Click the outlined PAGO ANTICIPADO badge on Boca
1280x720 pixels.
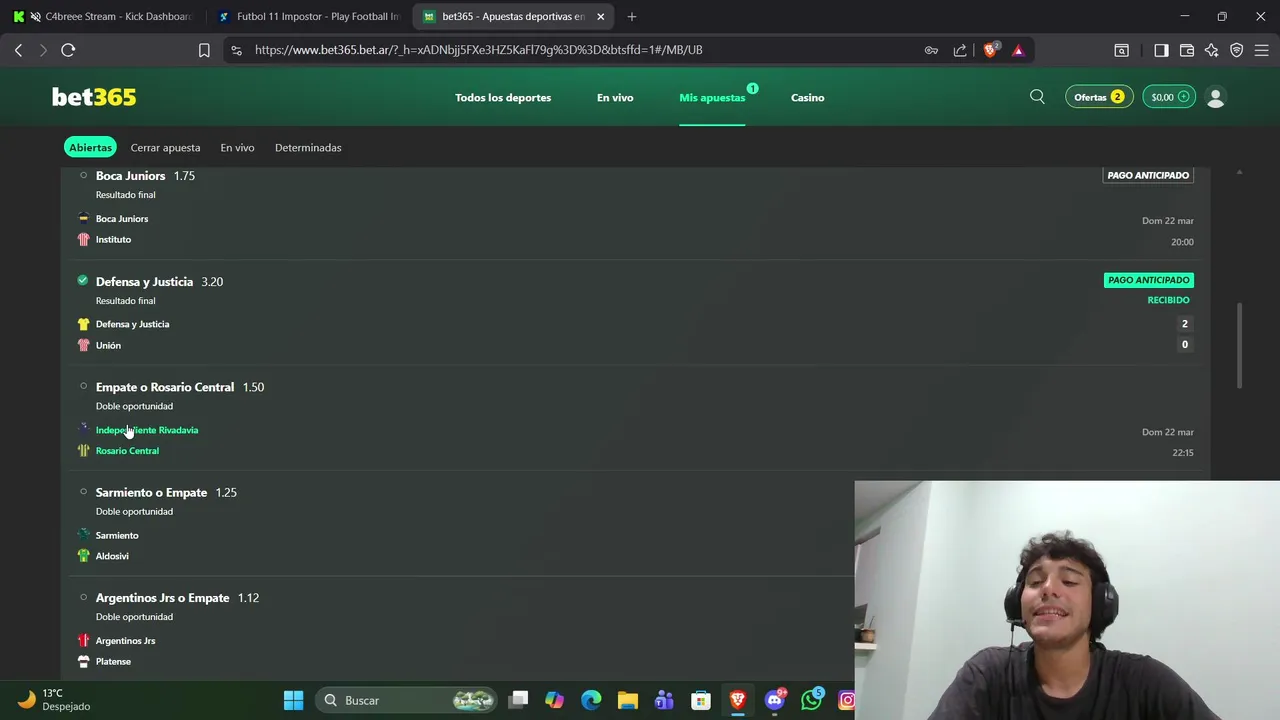coord(1149,175)
